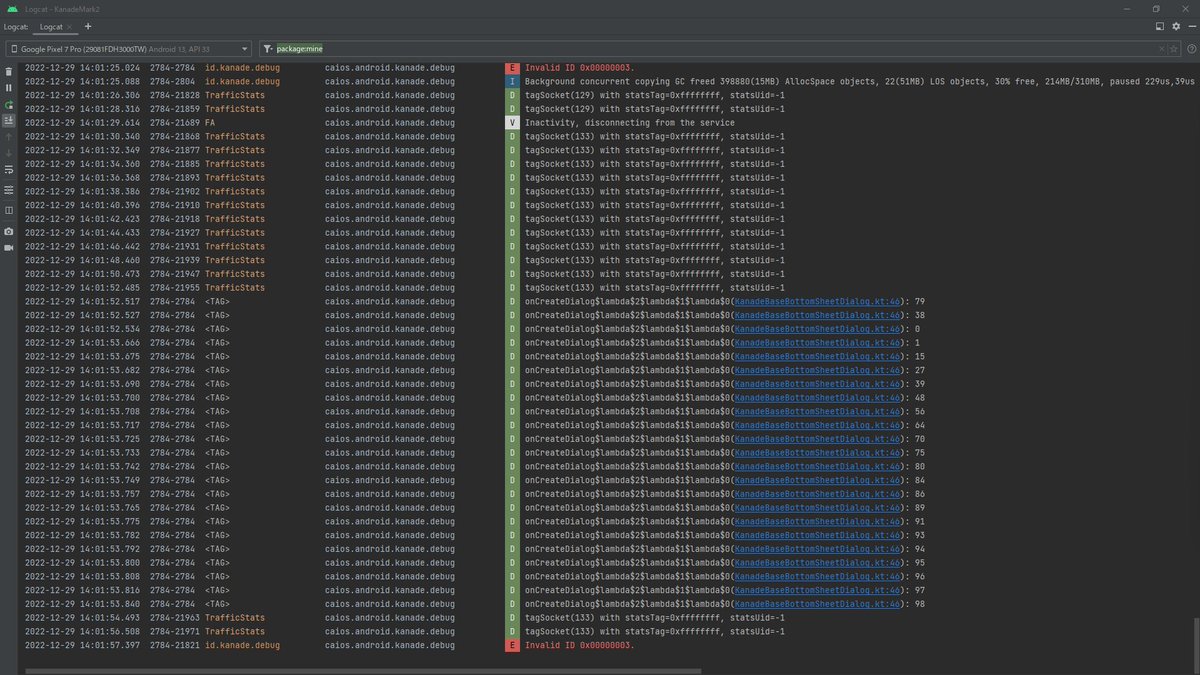Jump to previous occurrence with the up arrow
Viewport: 1200px width, 675px height.
pyautogui.click(x=9, y=136)
